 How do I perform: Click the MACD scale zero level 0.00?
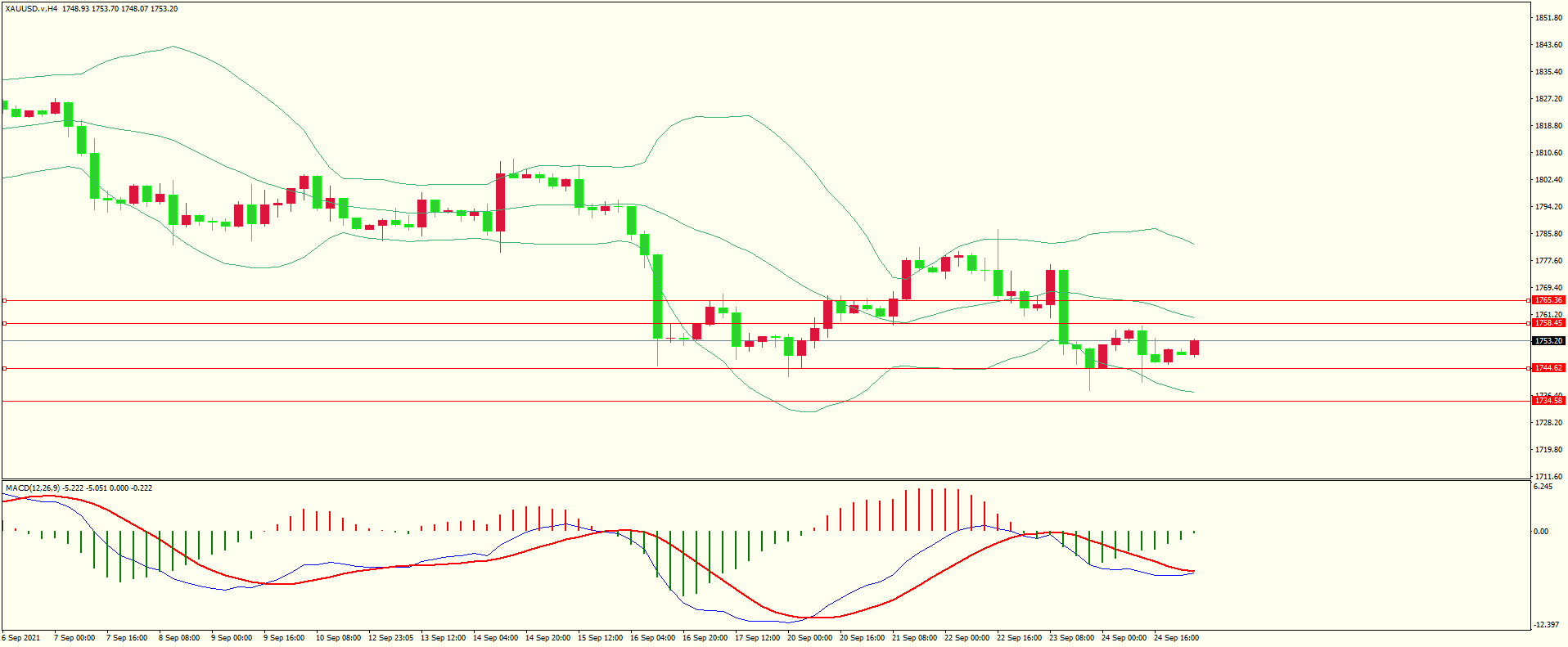[1541, 531]
